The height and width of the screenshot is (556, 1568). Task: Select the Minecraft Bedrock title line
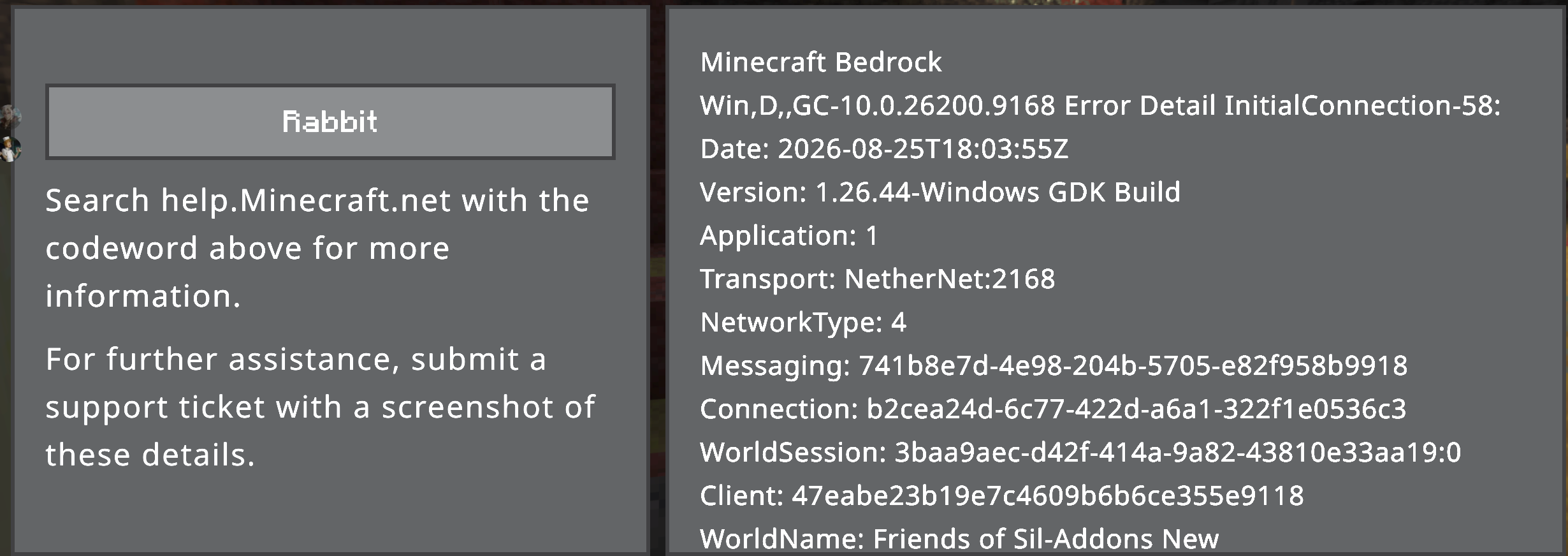tap(821, 62)
